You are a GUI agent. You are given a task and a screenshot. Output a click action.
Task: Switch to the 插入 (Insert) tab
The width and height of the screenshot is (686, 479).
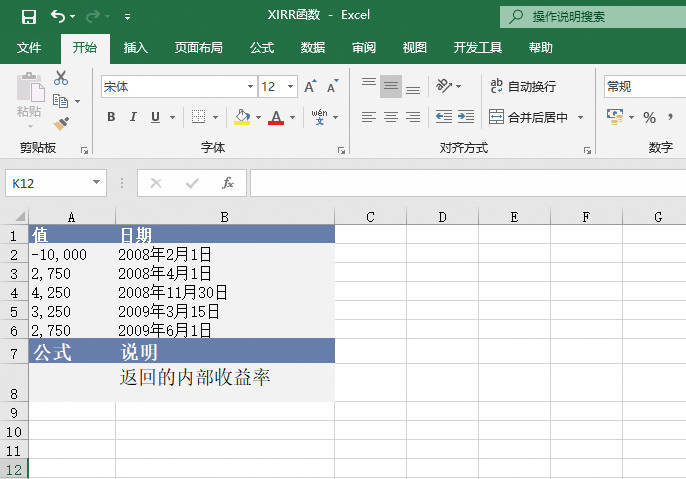point(136,47)
